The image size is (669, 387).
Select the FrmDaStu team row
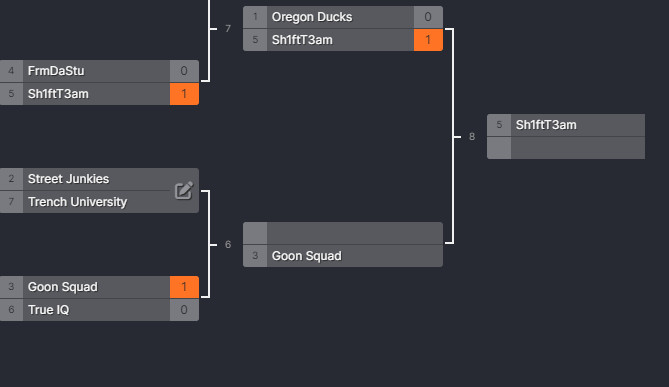tap(99, 71)
